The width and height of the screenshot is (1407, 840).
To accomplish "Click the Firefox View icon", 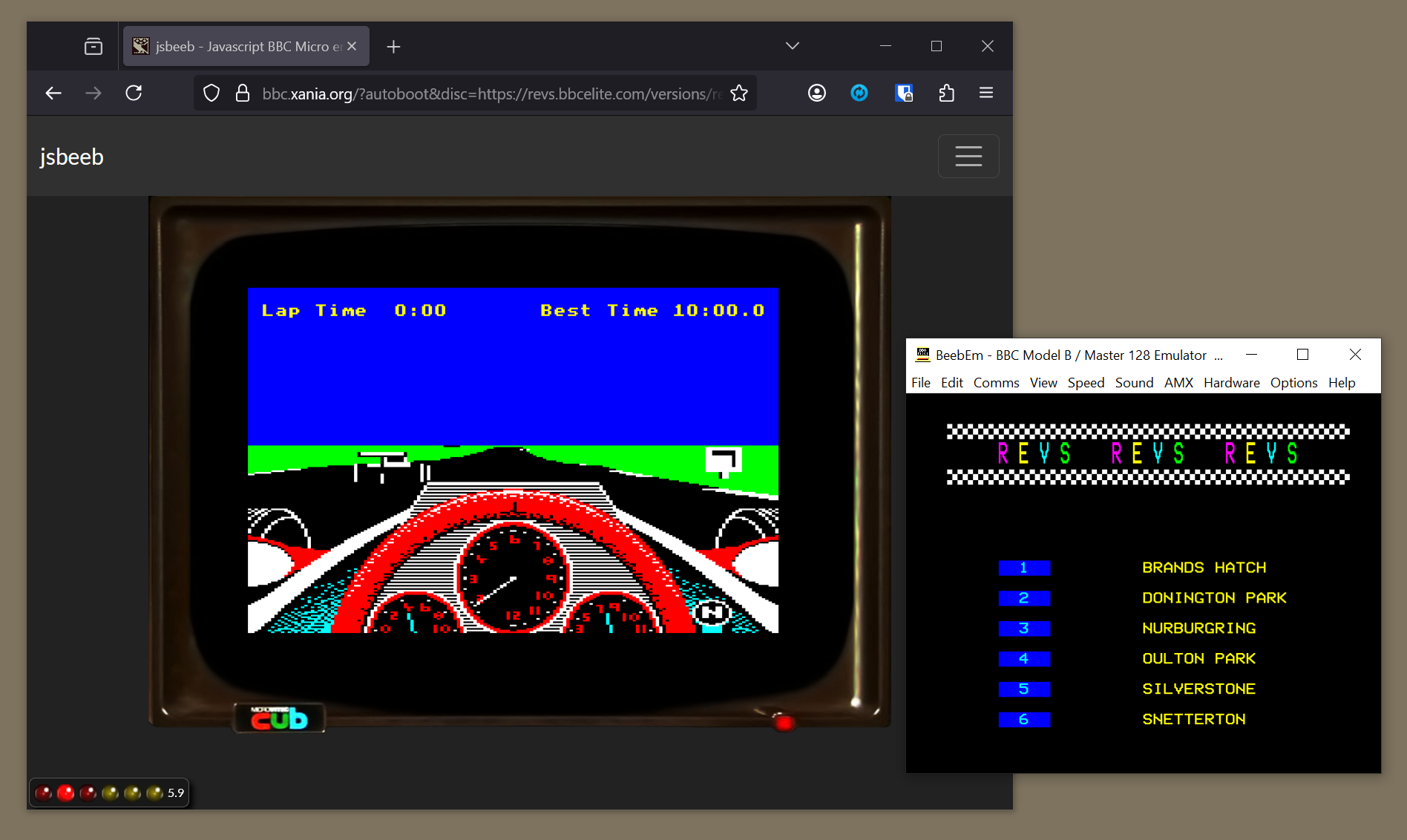I will pos(94,46).
